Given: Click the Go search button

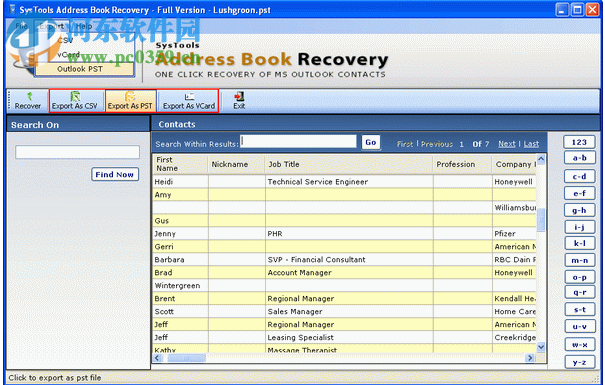Looking at the screenshot, I should 370,142.
